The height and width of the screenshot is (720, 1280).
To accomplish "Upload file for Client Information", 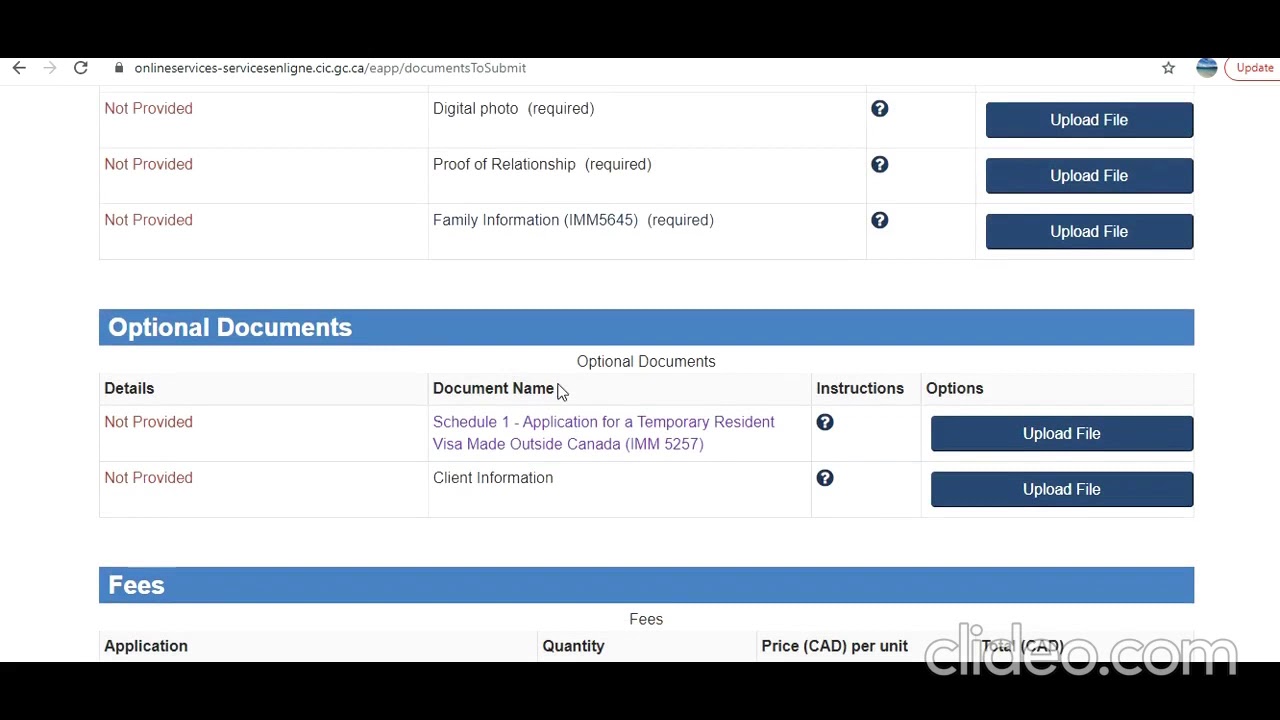I will (x=1061, y=490).
